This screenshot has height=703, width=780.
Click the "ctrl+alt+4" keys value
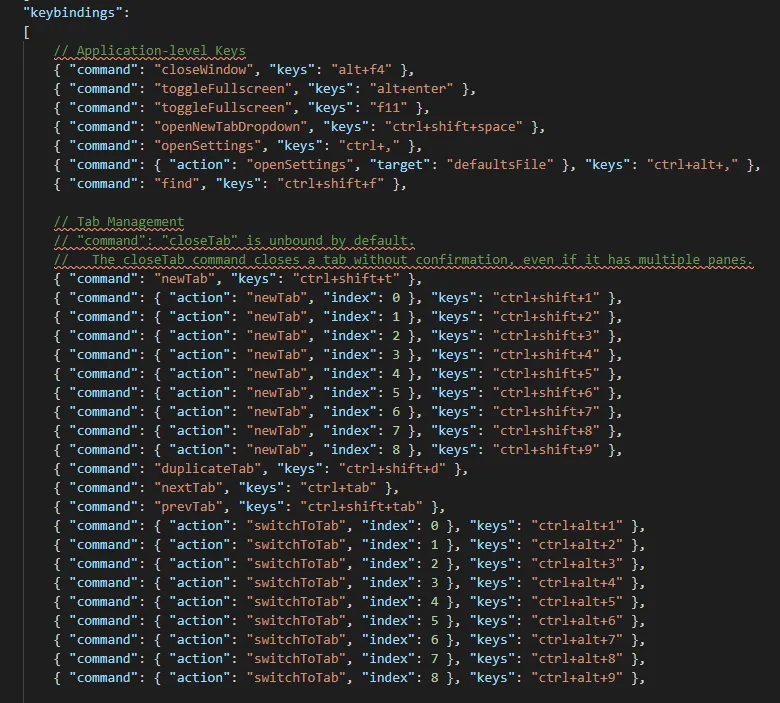577,583
